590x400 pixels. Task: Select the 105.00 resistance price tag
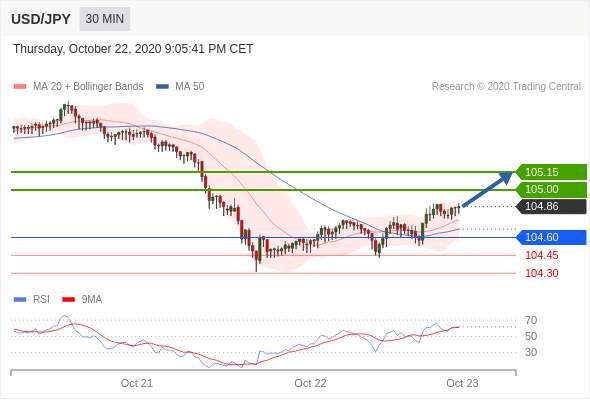(x=551, y=189)
